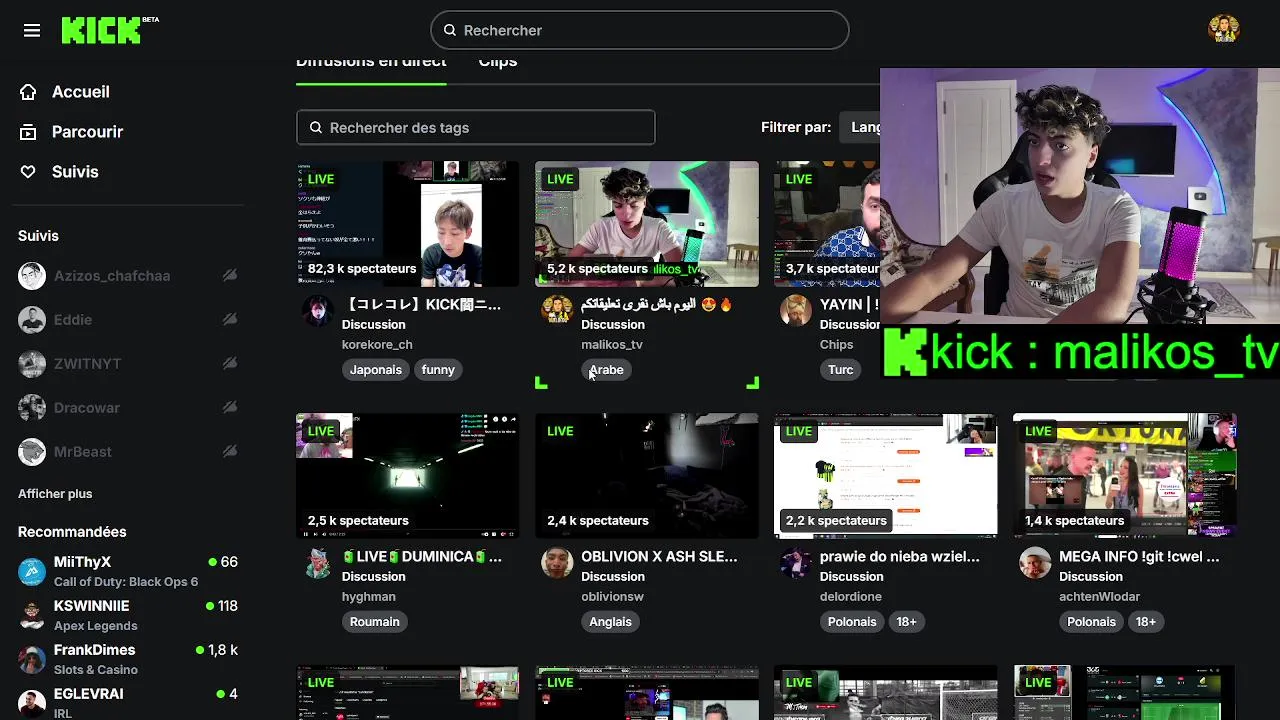
Task: Click ZWITNYT avatar in sidebar
Action: pyautogui.click(x=32, y=364)
